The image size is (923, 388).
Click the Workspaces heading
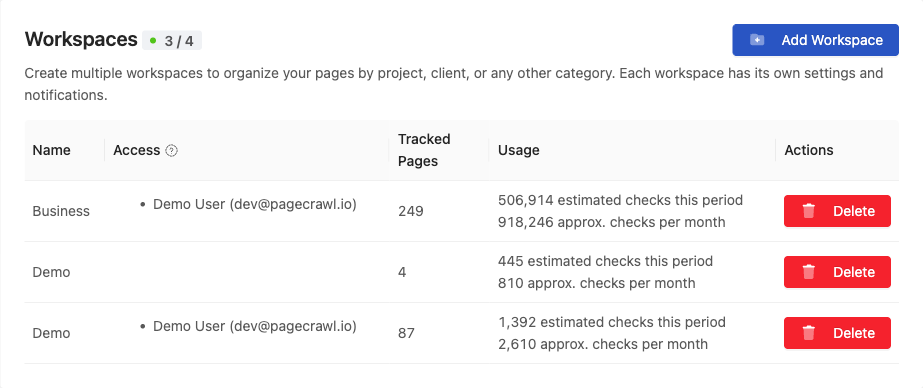[81, 39]
